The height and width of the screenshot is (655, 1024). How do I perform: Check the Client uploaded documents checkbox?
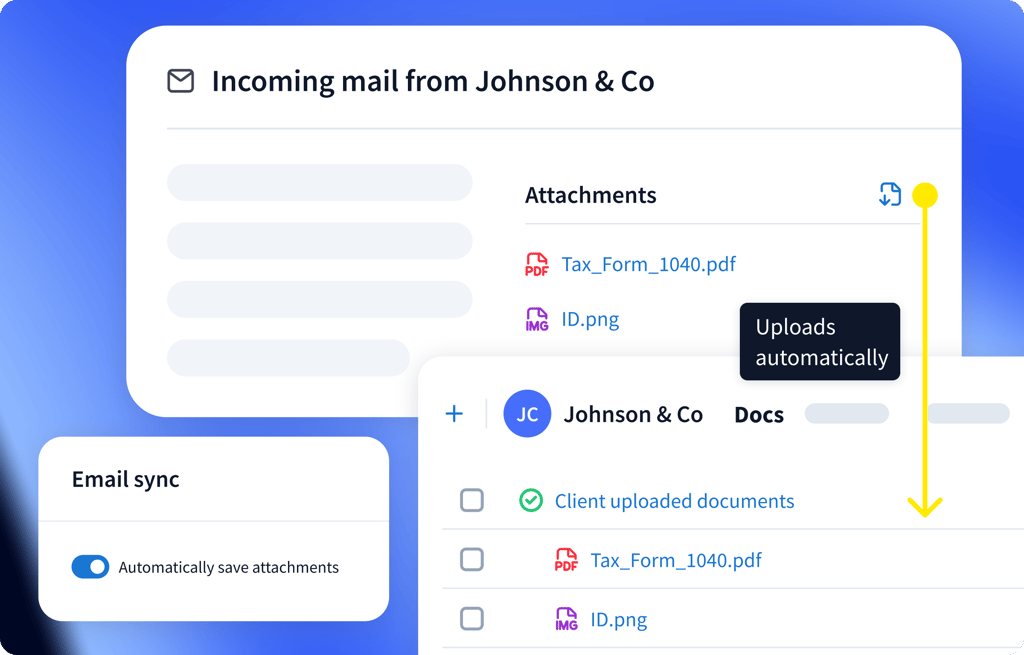472,500
